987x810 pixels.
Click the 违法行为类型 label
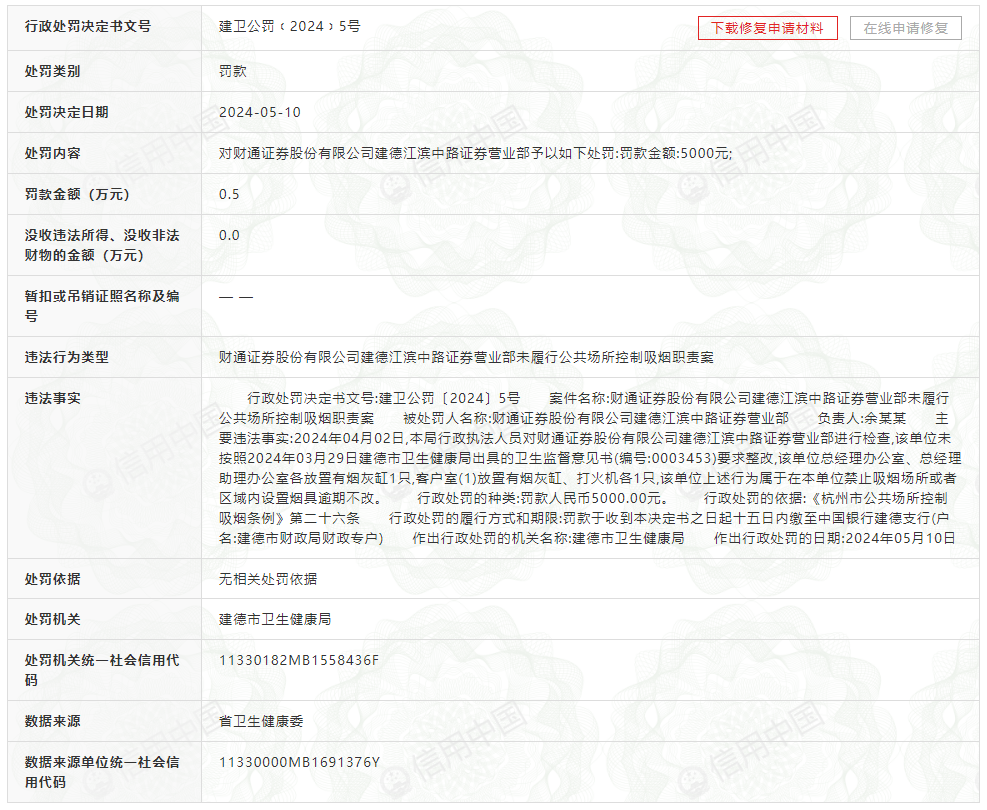[x=67, y=357]
